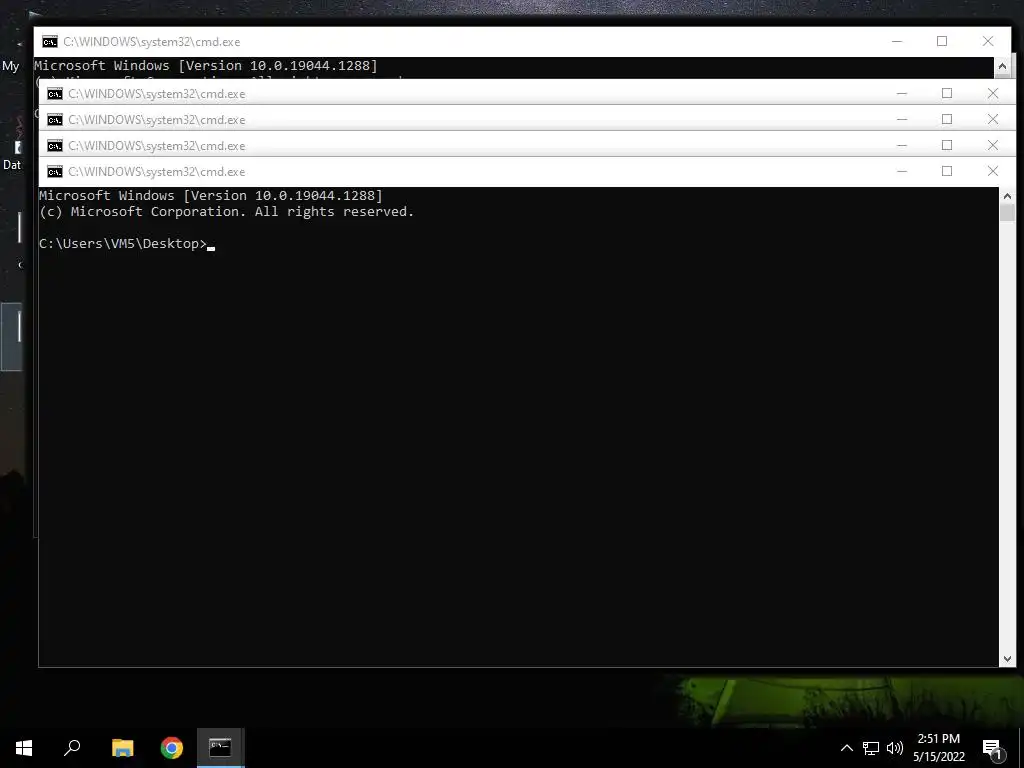Click the C:\Users\VM5\Desktop> prompt line
Viewport: 1024px width, 768px height.
click(127, 244)
